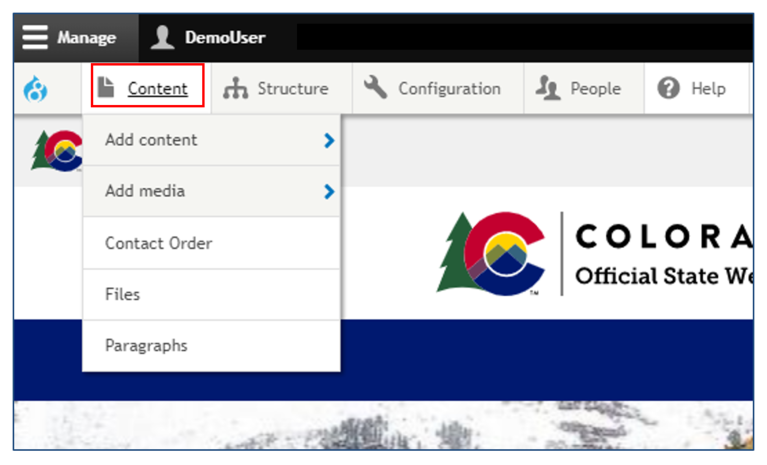Choose Paragraphs in Content menu
767x465 pixels.
211,346
